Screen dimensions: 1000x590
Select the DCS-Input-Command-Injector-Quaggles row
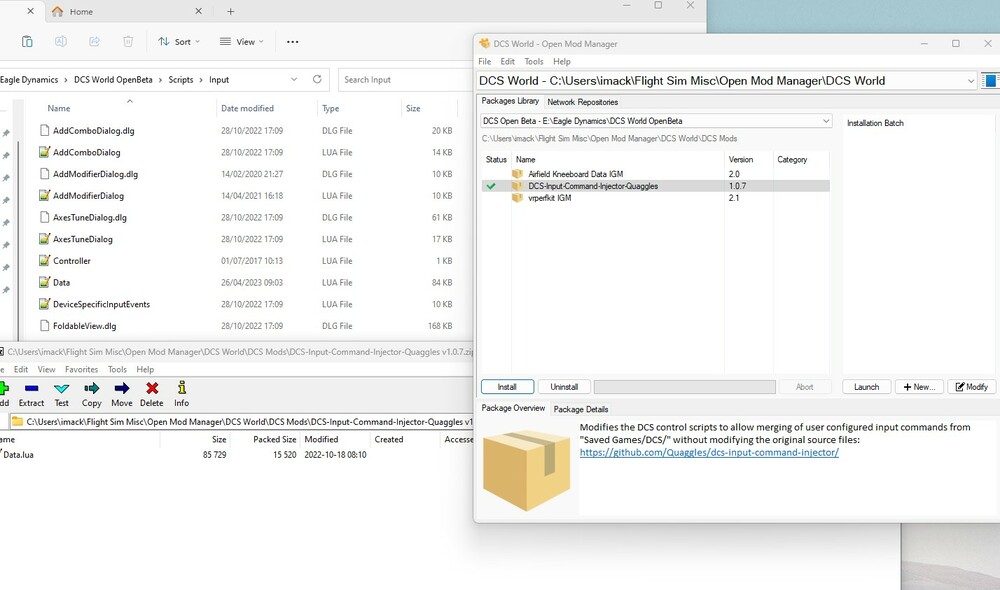coord(655,186)
